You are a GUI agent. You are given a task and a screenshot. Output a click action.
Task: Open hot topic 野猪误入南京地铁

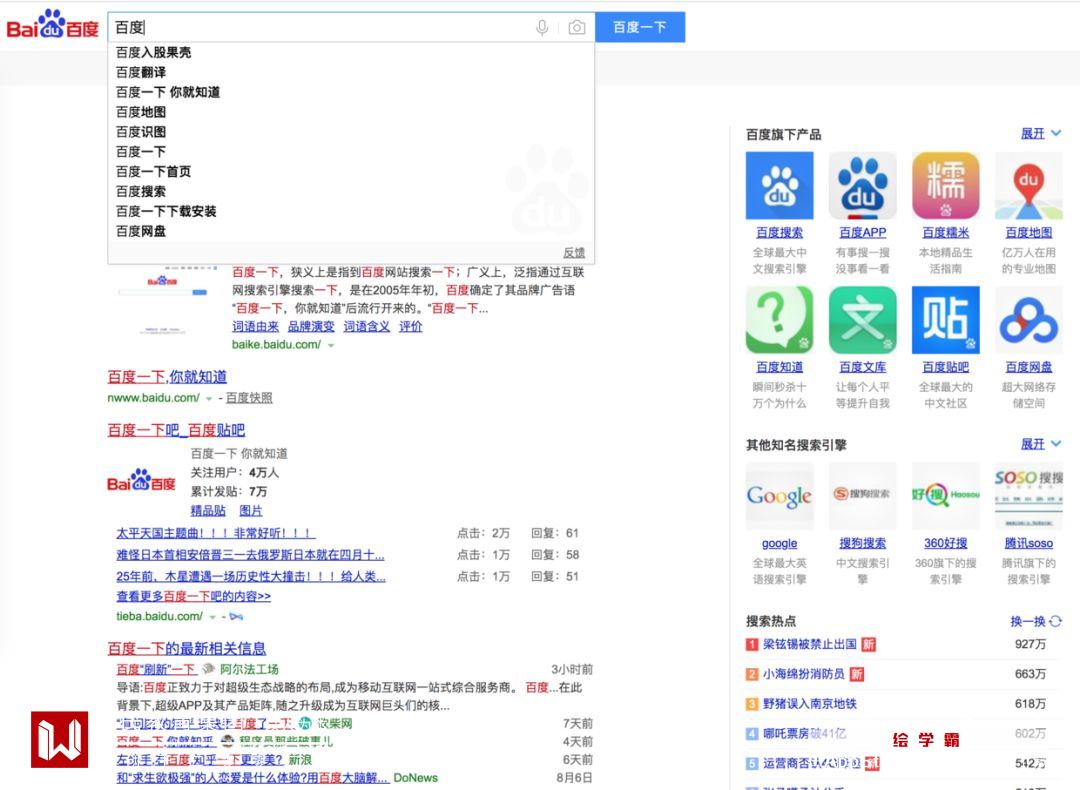(810, 703)
